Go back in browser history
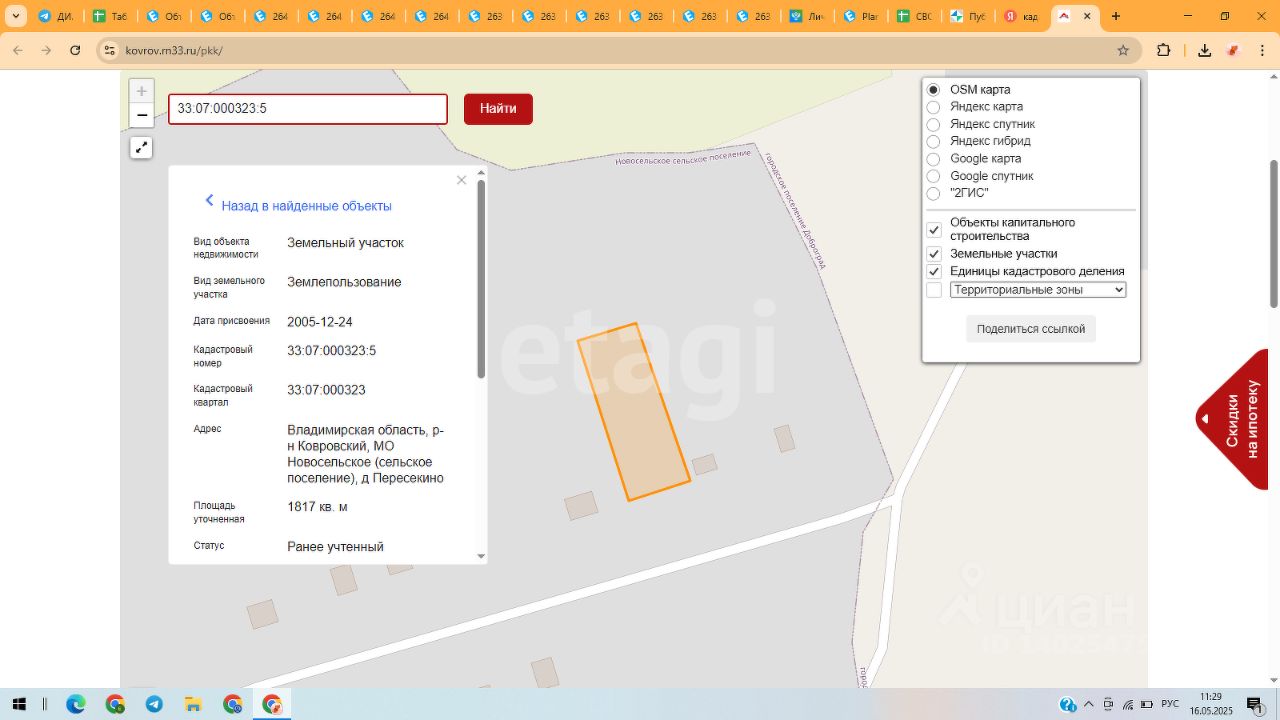The image size is (1280, 720). [x=18, y=50]
